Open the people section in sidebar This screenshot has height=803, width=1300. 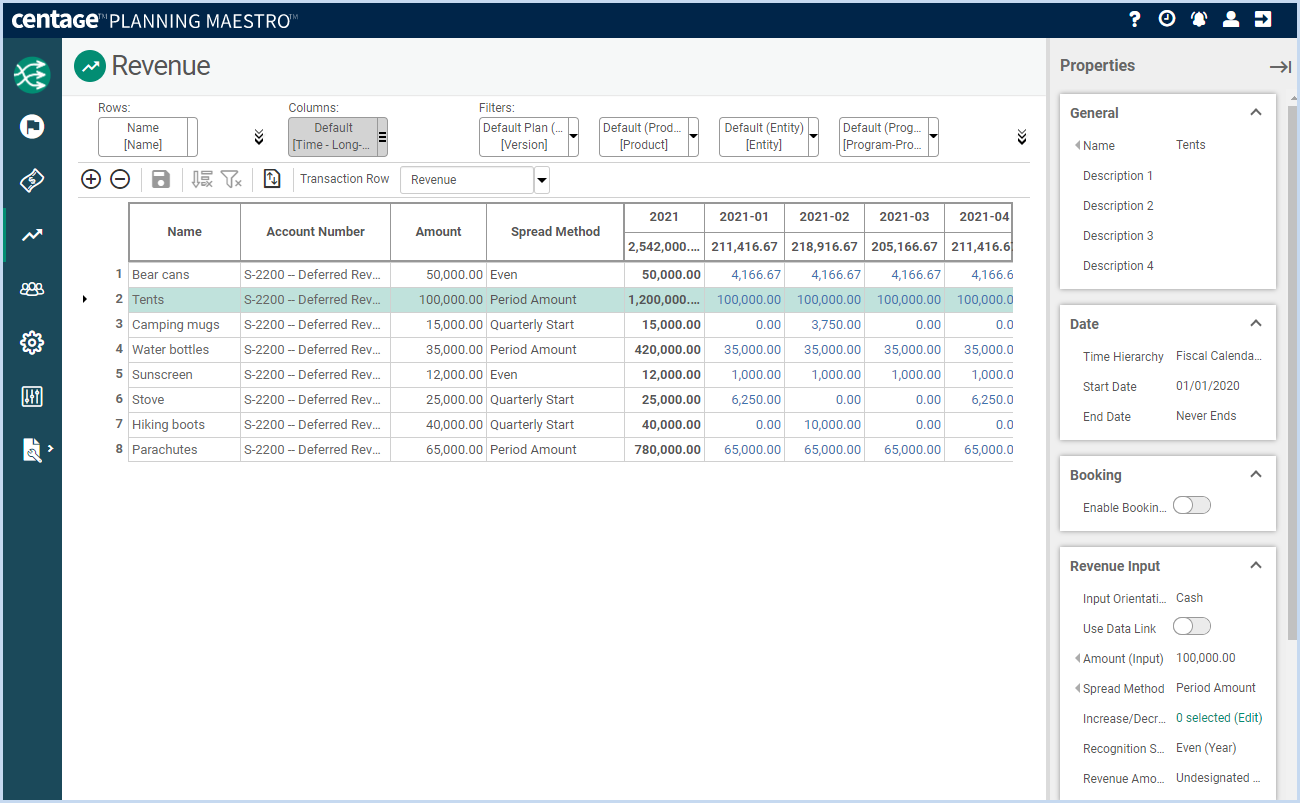point(32,289)
